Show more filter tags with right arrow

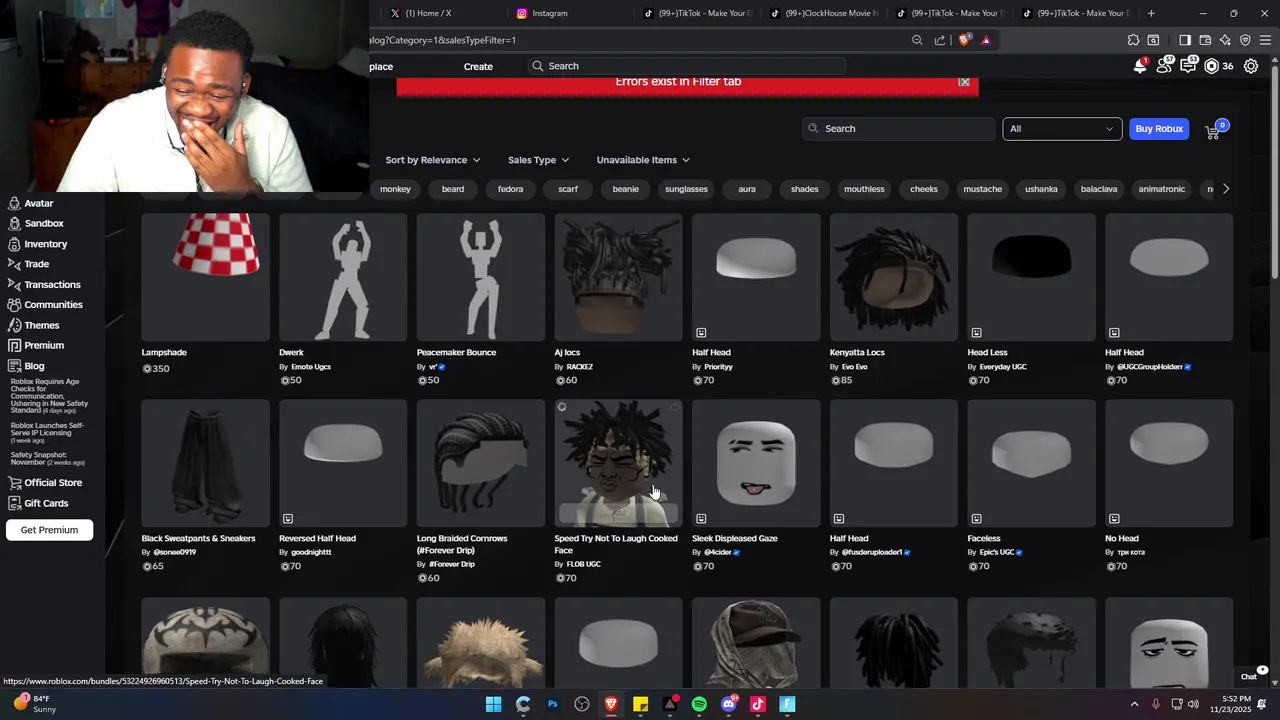click(1226, 189)
